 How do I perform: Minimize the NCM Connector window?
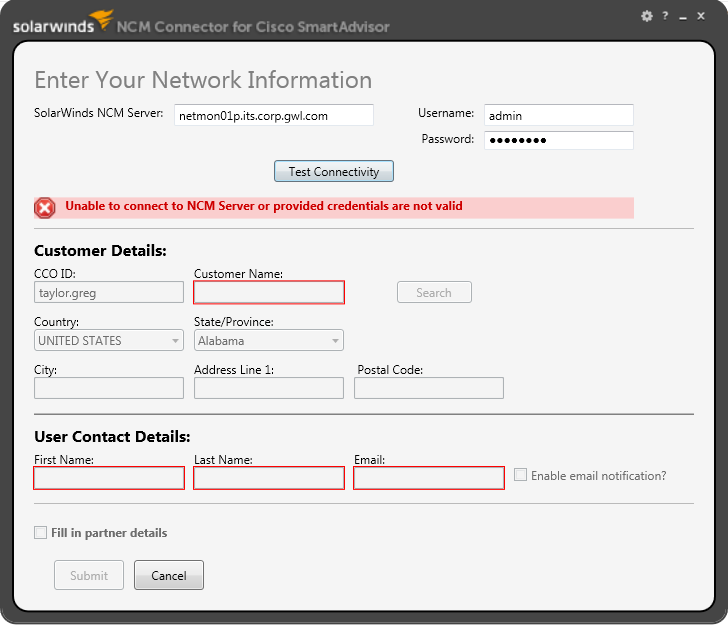(x=683, y=18)
